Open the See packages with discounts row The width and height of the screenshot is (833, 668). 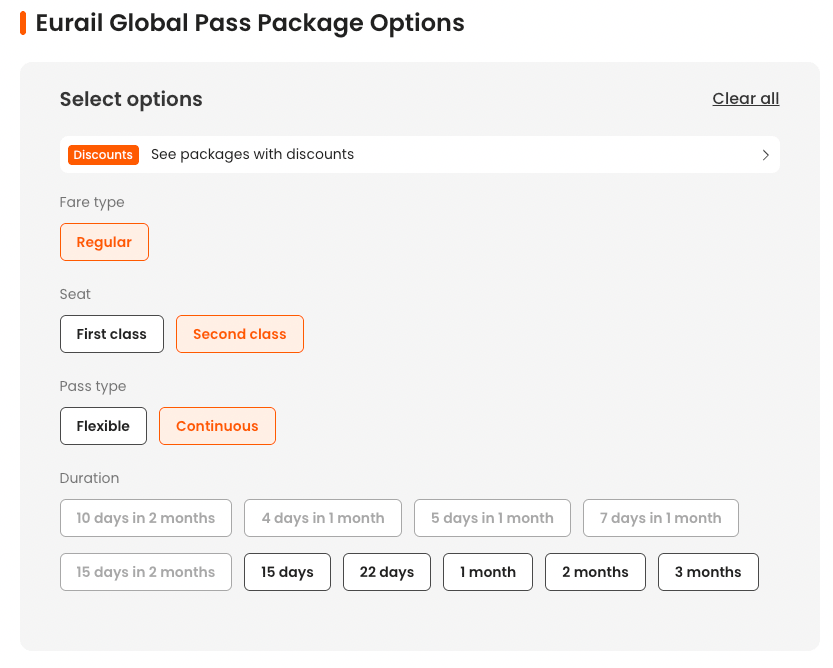tap(420, 155)
